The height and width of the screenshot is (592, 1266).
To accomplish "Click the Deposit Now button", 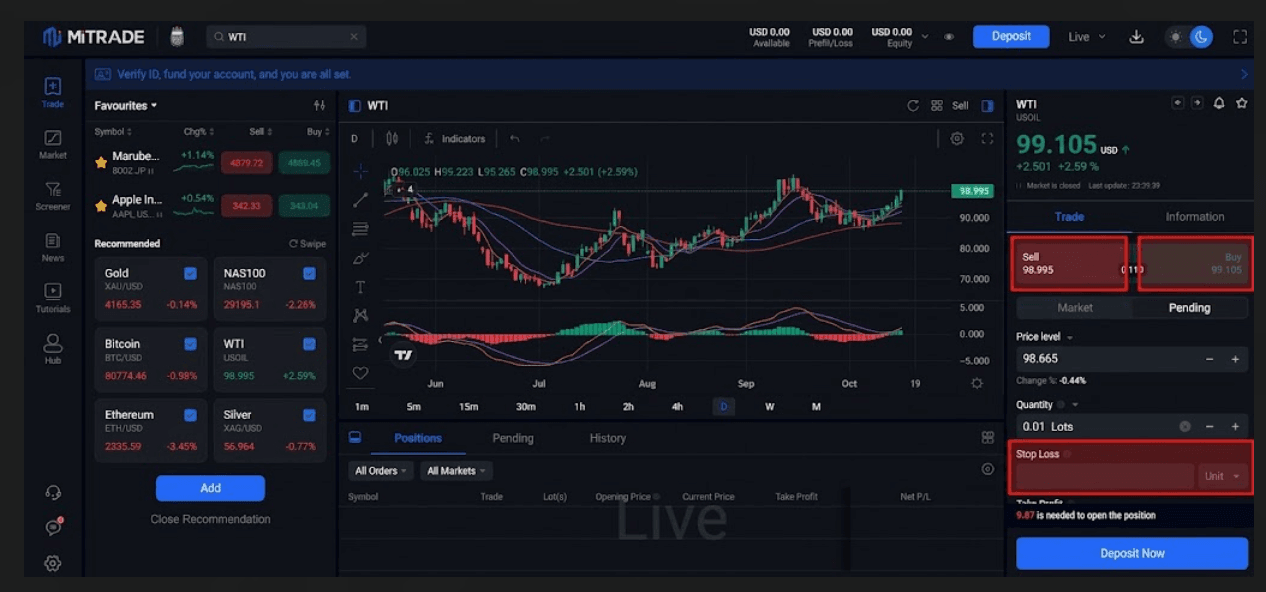I will 1132,553.
